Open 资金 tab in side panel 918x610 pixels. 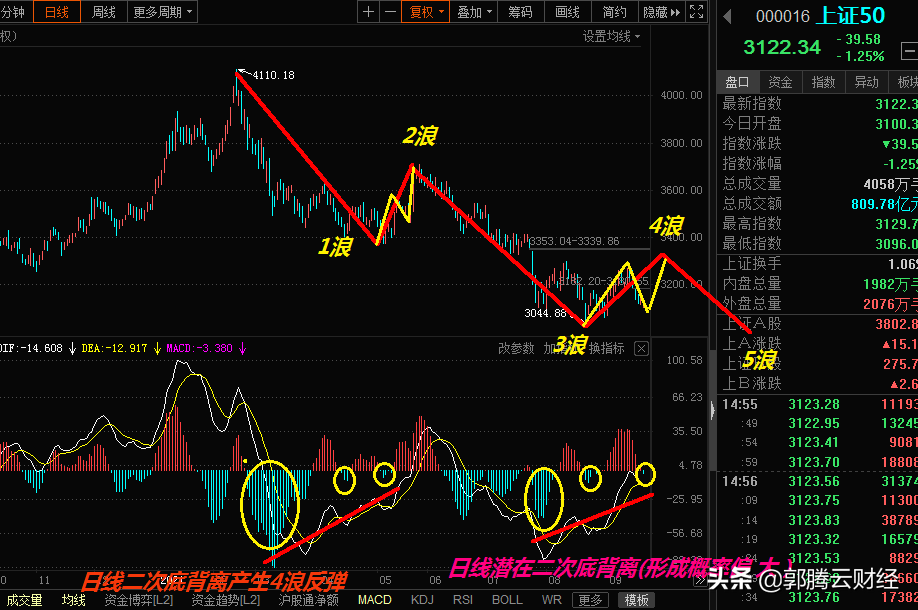(780, 82)
